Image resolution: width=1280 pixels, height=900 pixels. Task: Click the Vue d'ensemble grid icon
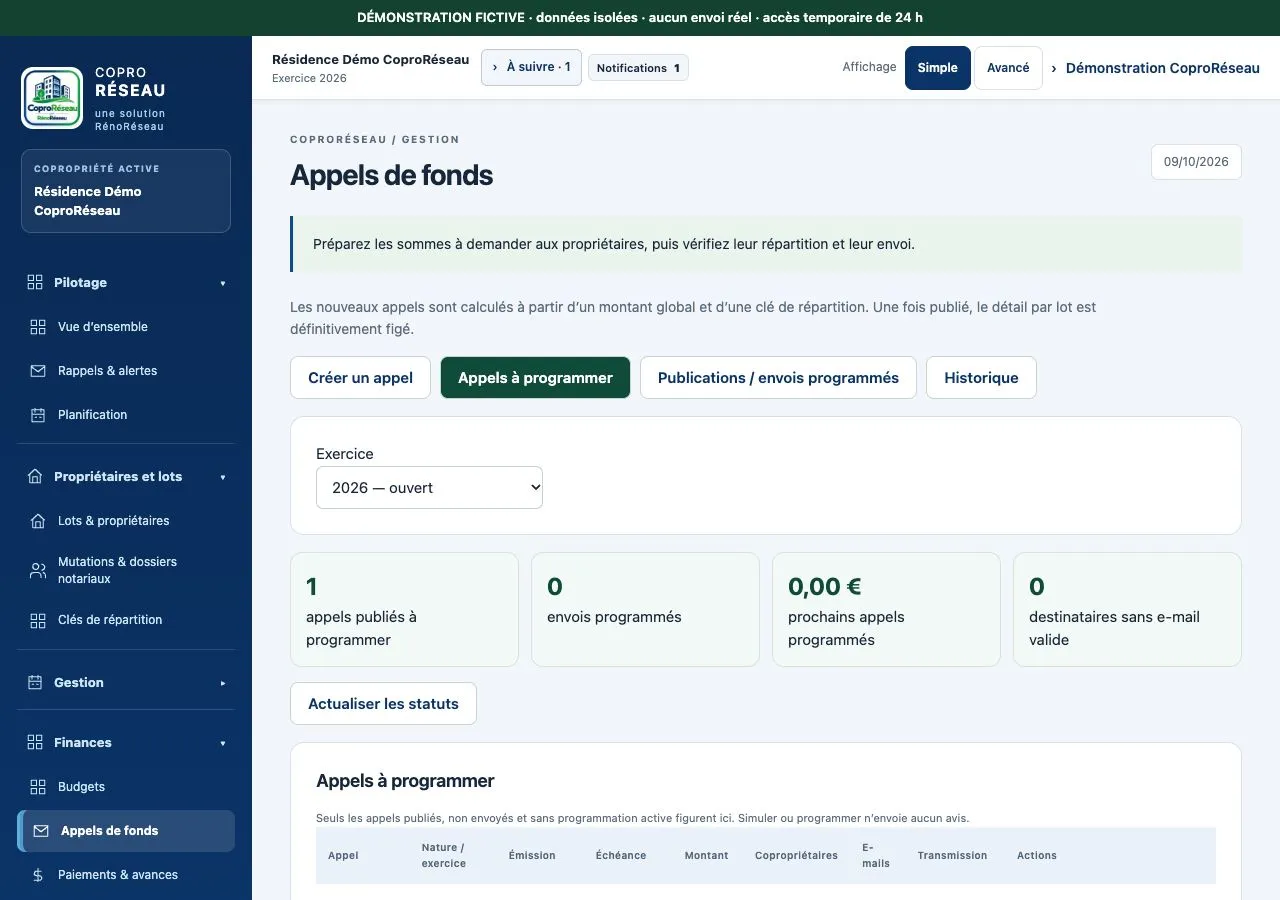(x=38, y=327)
